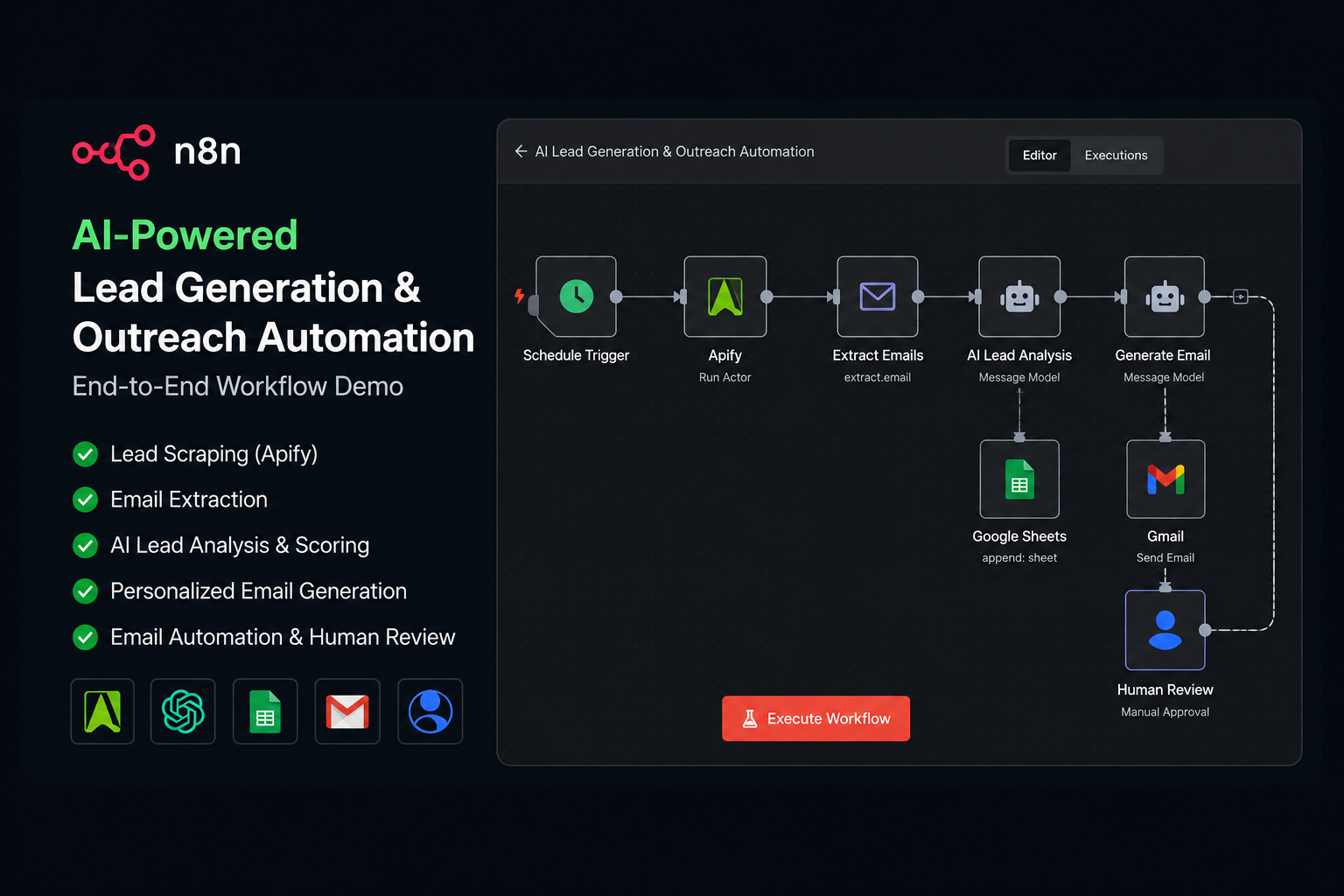The height and width of the screenshot is (896, 1344).
Task: Click the Email Extraction green checkmark
Action: pyautogui.click(x=85, y=500)
